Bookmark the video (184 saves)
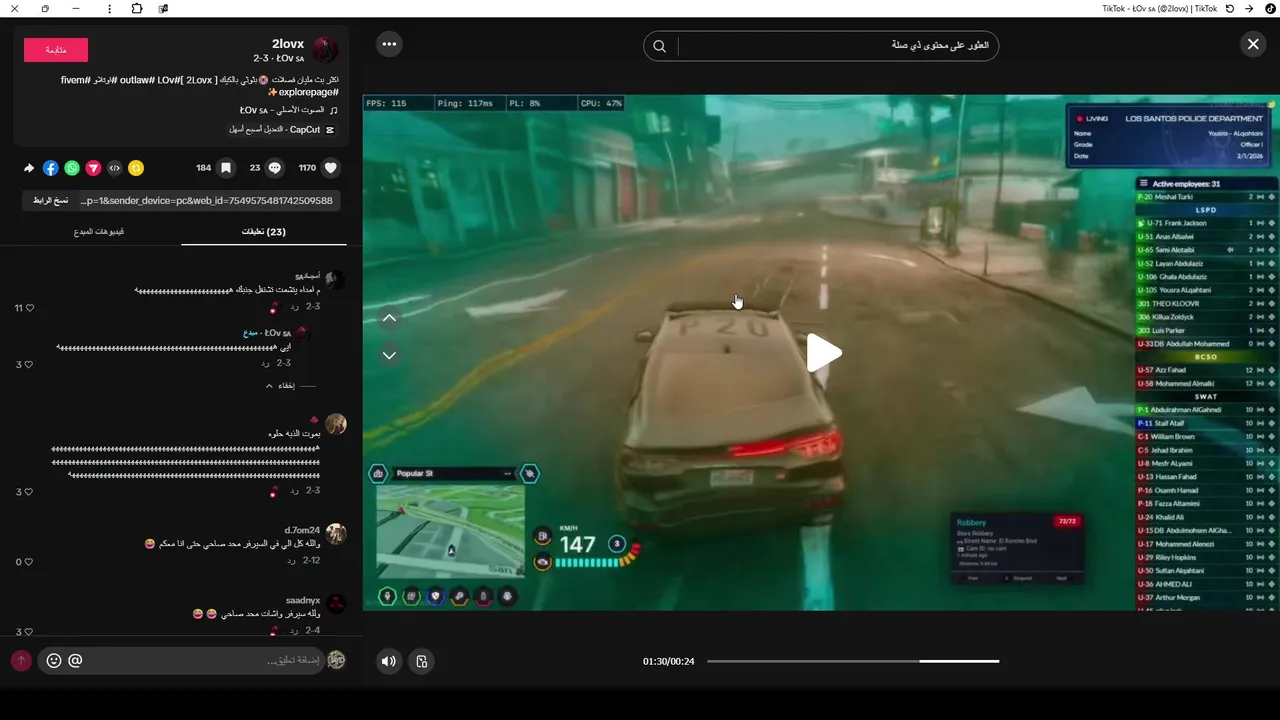The image size is (1280, 720). (x=227, y=168)
